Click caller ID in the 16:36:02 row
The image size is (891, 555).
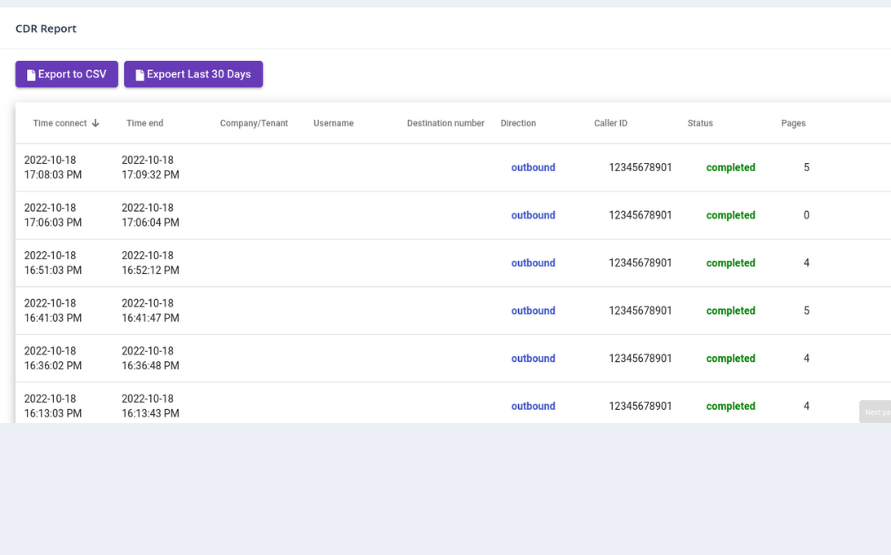tap(640, 359)
